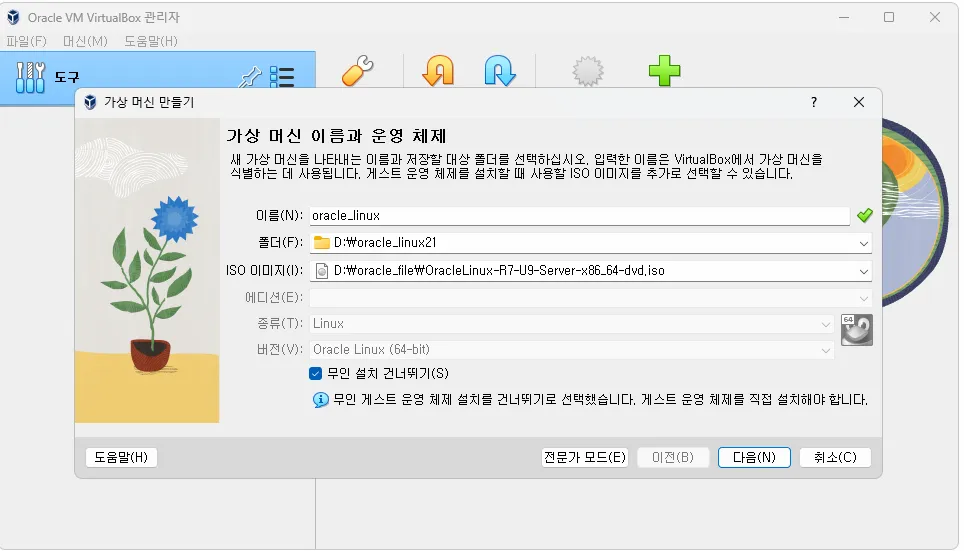Click the D:₩oracle_linux21 folder path text
Viewport: 964px width, 551px height.
(x=385, y=242)
